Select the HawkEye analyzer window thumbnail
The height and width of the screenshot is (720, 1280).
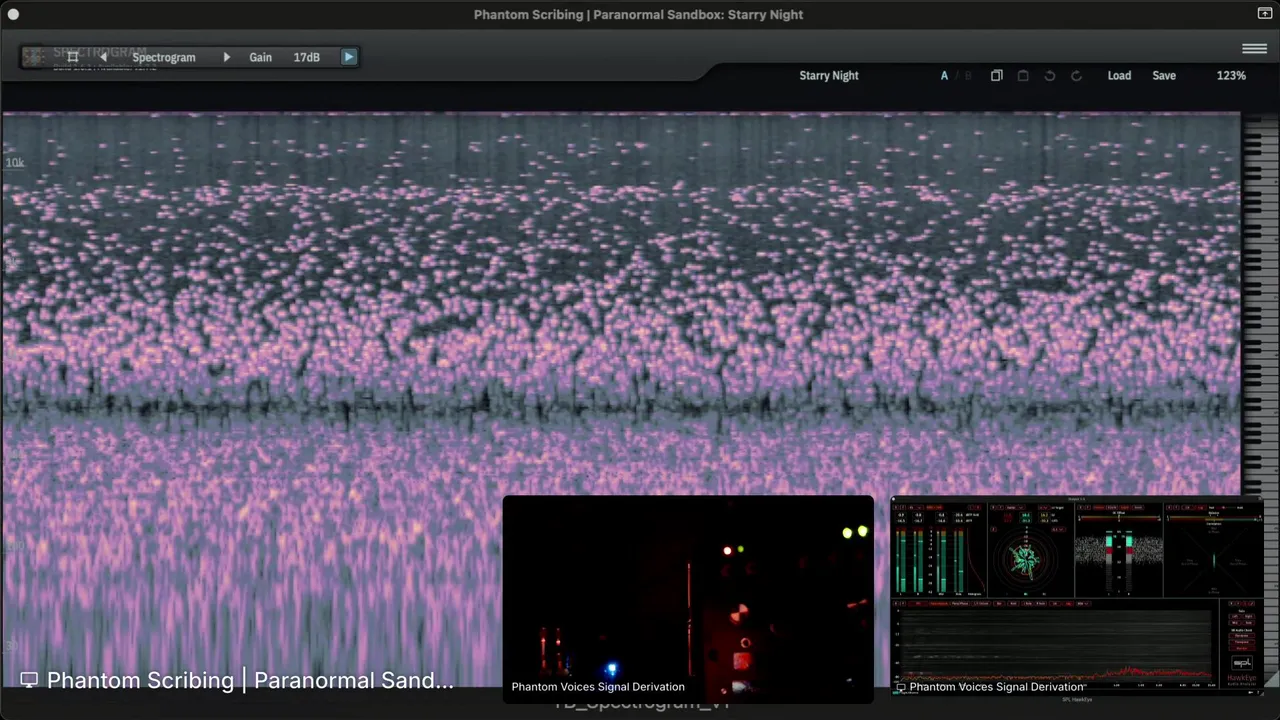click(1076, 596)
